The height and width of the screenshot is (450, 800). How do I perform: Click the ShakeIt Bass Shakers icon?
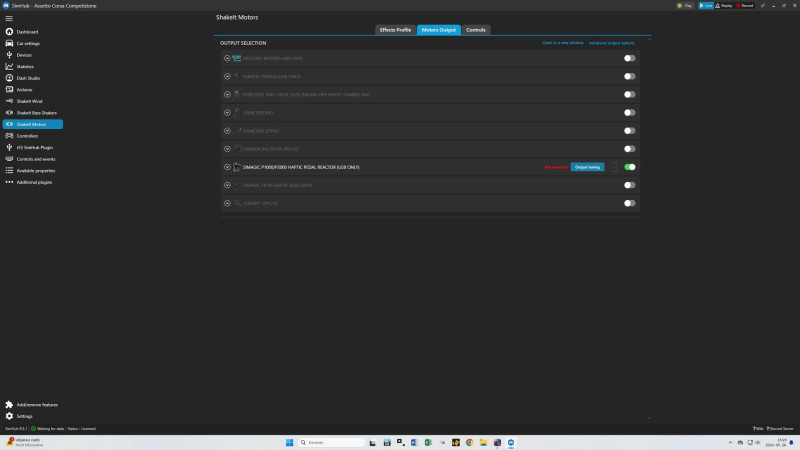(x=9, y=113)
